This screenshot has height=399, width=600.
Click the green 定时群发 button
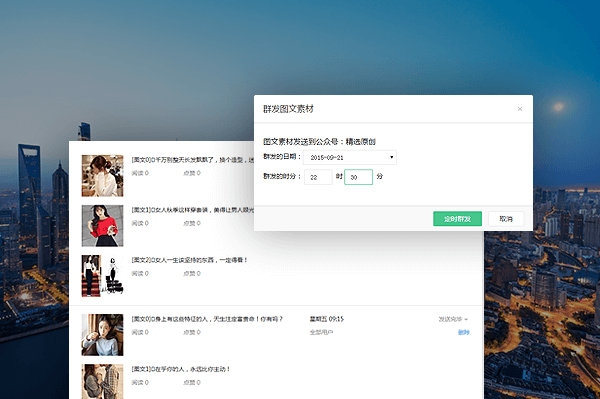coord(457,219)
